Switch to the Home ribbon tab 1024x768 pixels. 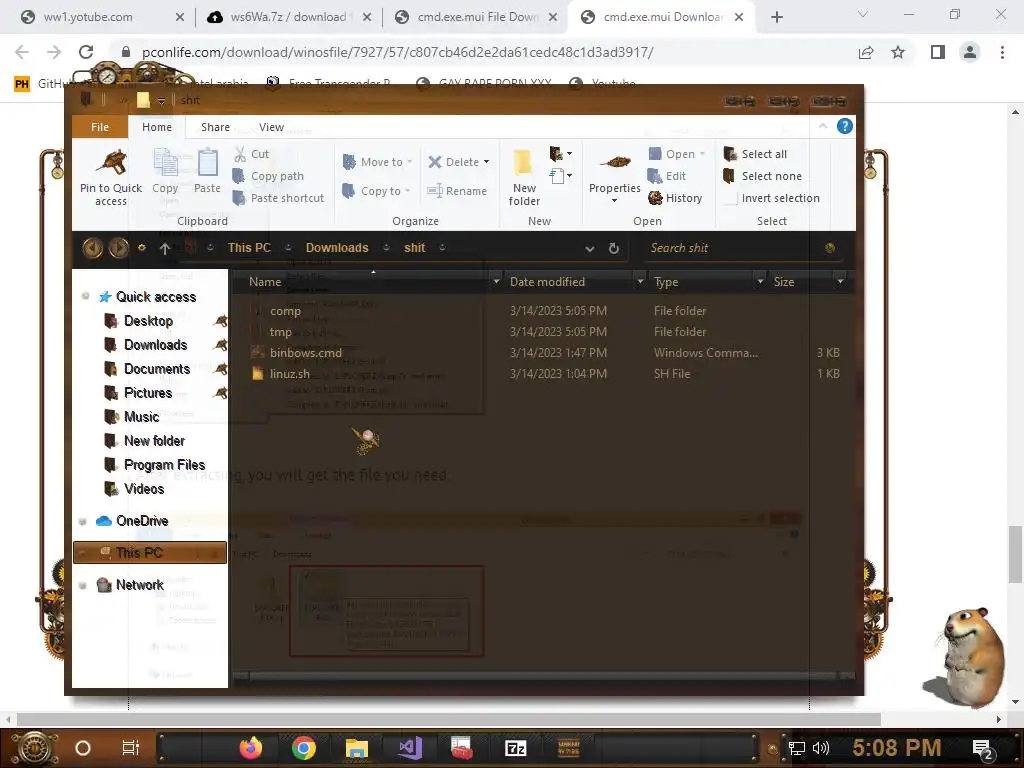(157, 127)
